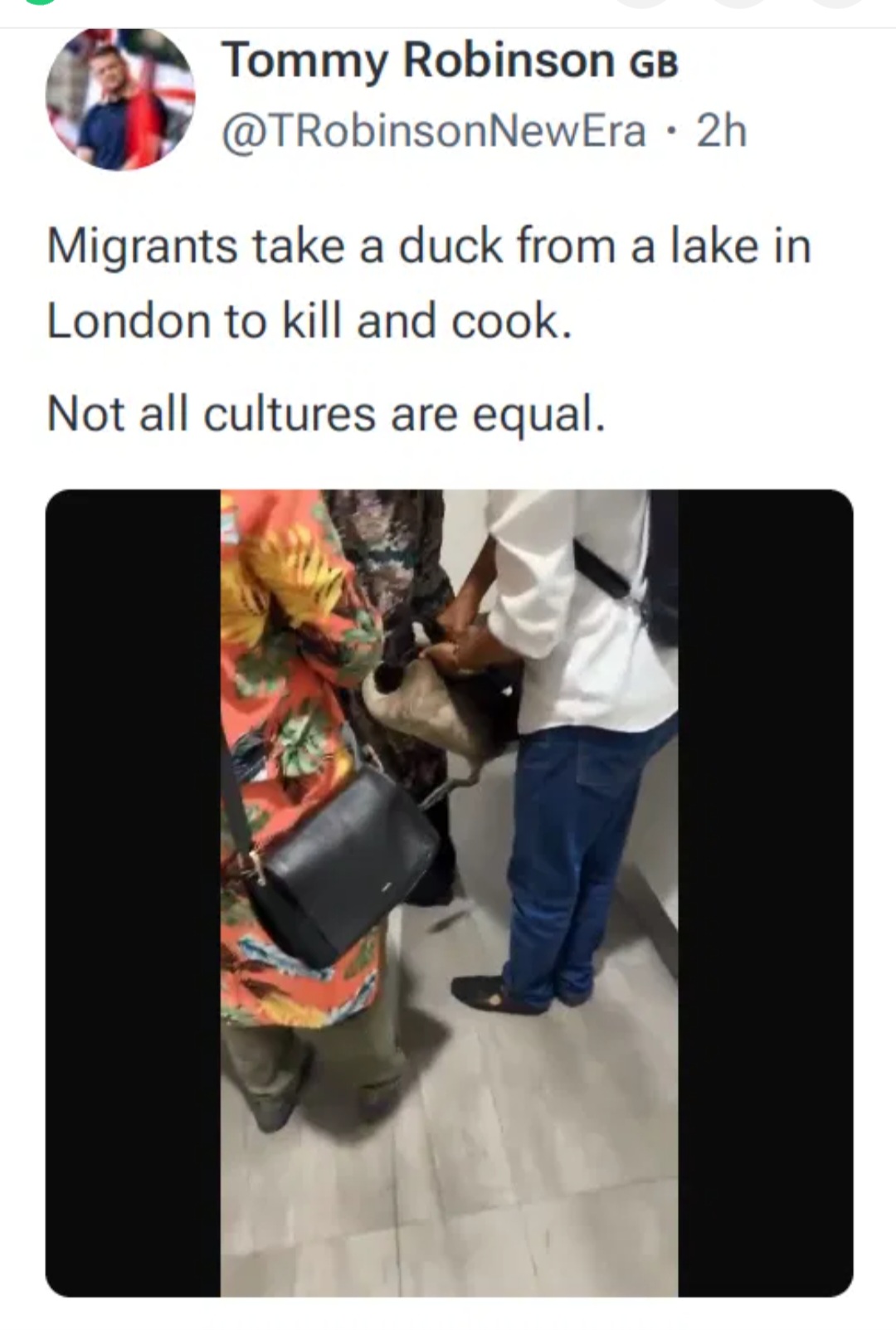This screenshot has width=896, height=1330.
Task: Open the Tommy Robinson profile avatar
Action: [120, 98]
